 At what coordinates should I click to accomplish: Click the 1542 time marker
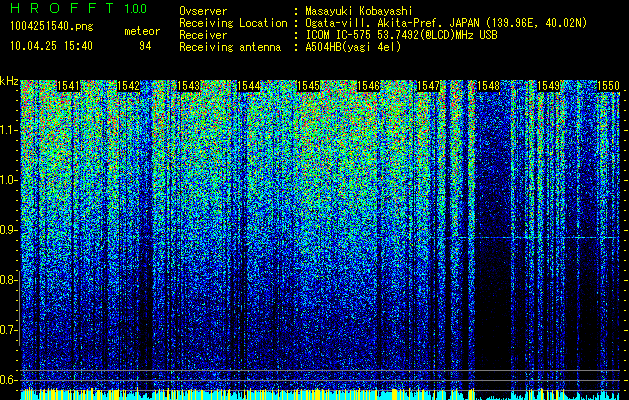pyautogui.click(x=128, y=86)
